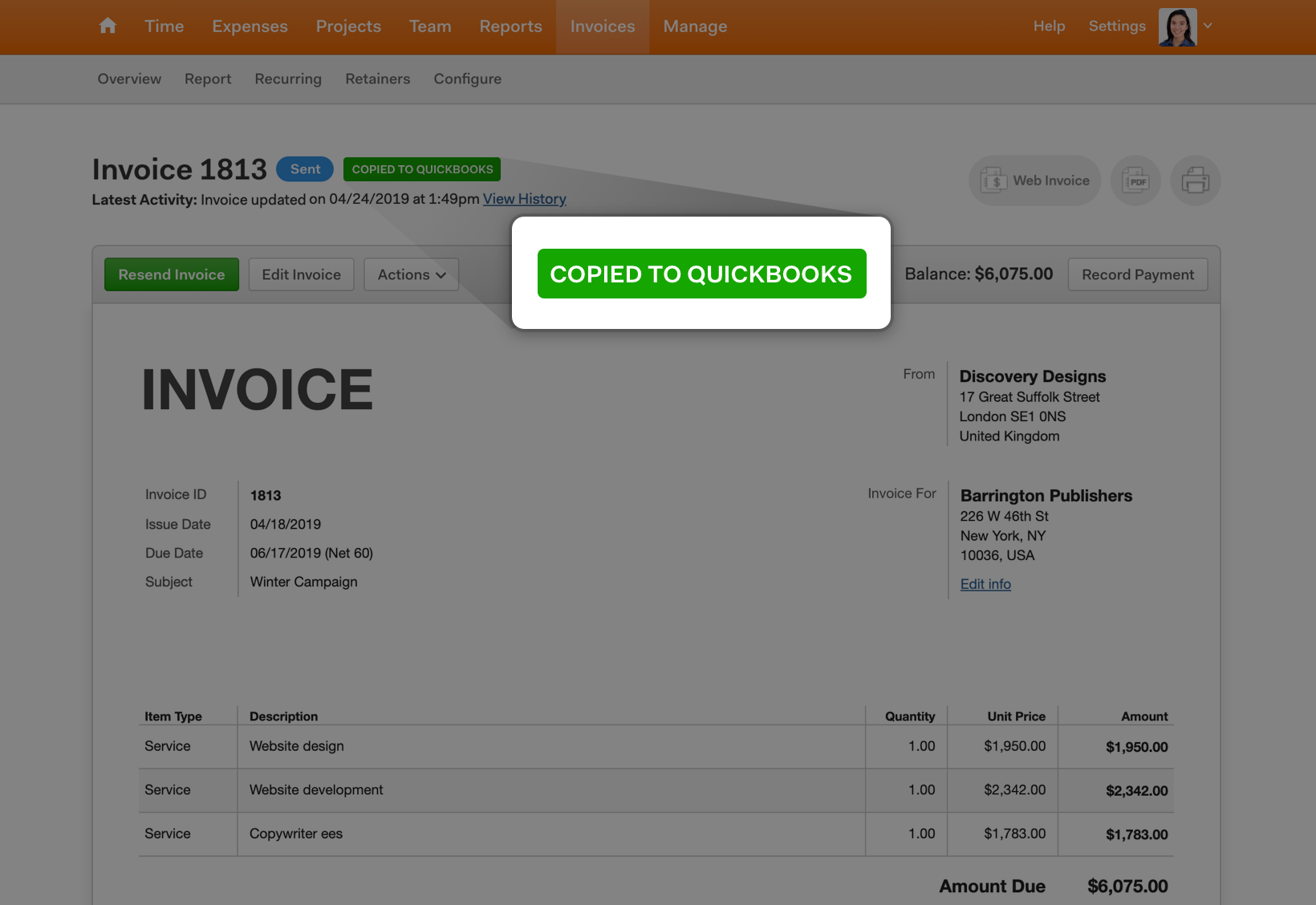Screen dimensions: 1316x905
Task: Expand the account menu chevron beside the avatar
Action: pyautogui.click(x=1208, y=26)
